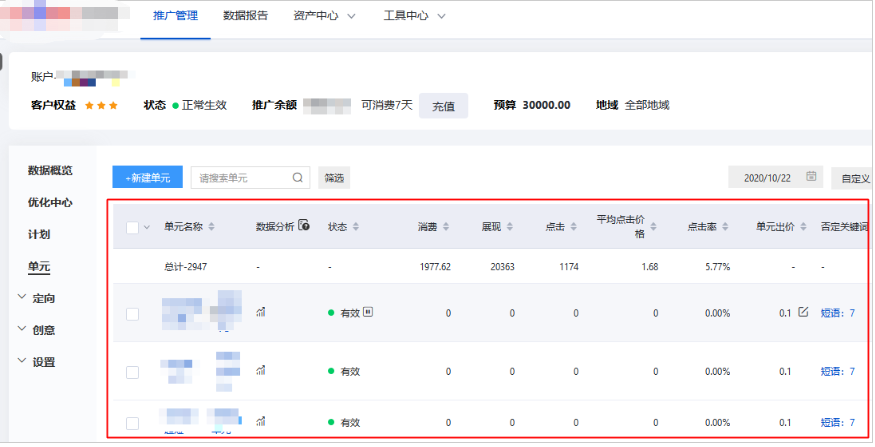Open the 工具中心 dropdown menu

coord(414,16)
